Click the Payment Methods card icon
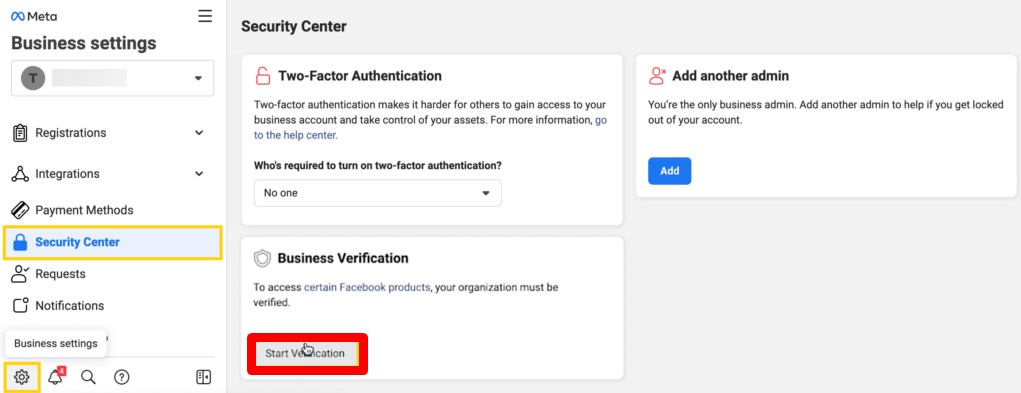The width and height of the screenshot is (1021, 393). (x=20, y=210)
